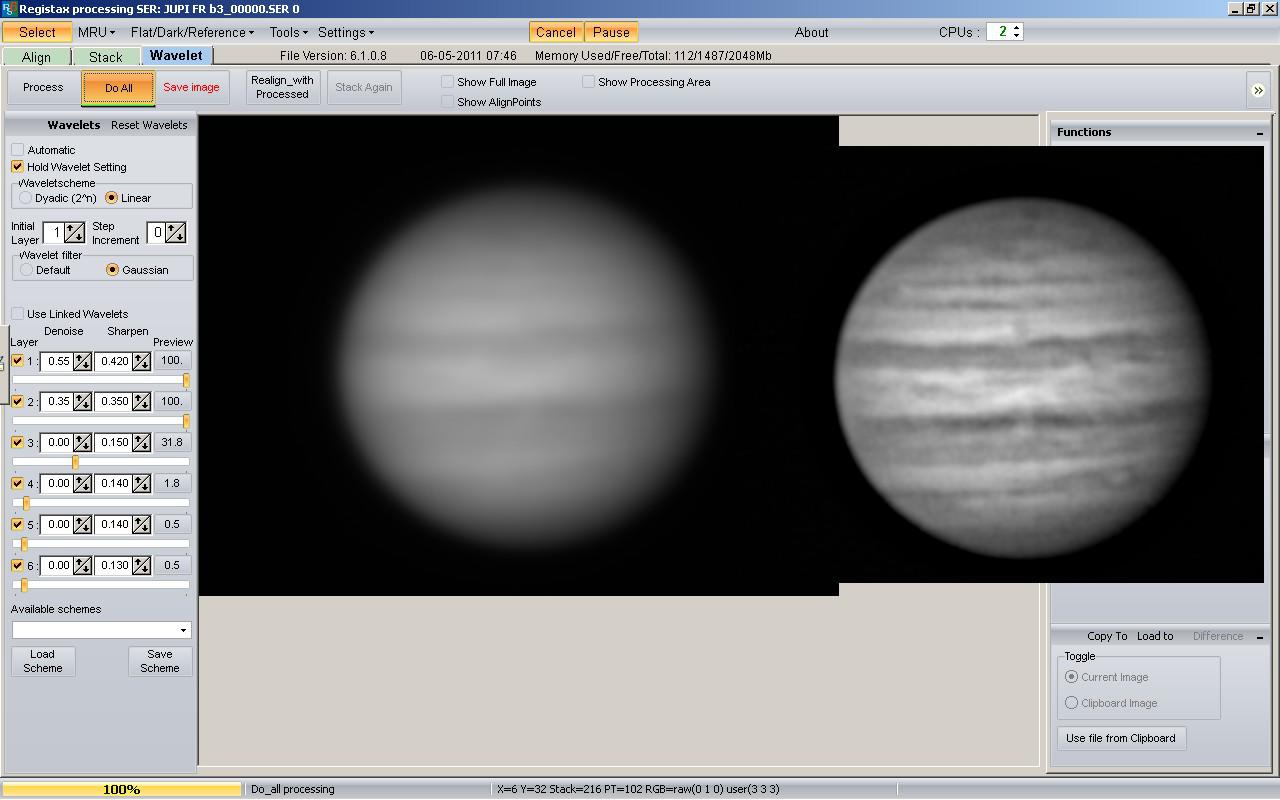Toggle the wavelet layer 3 checkbox
Image resolution: width=1280 pixels, height=800 pixels.
[x=17, y=442]
